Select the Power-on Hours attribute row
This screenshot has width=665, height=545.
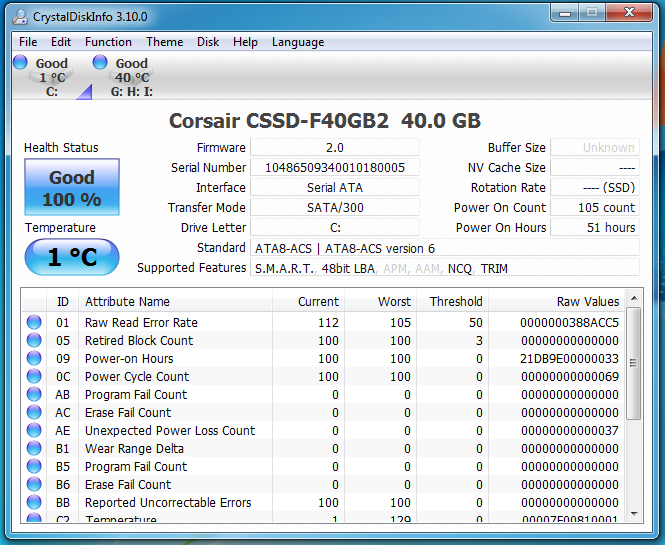coord(323,358)
